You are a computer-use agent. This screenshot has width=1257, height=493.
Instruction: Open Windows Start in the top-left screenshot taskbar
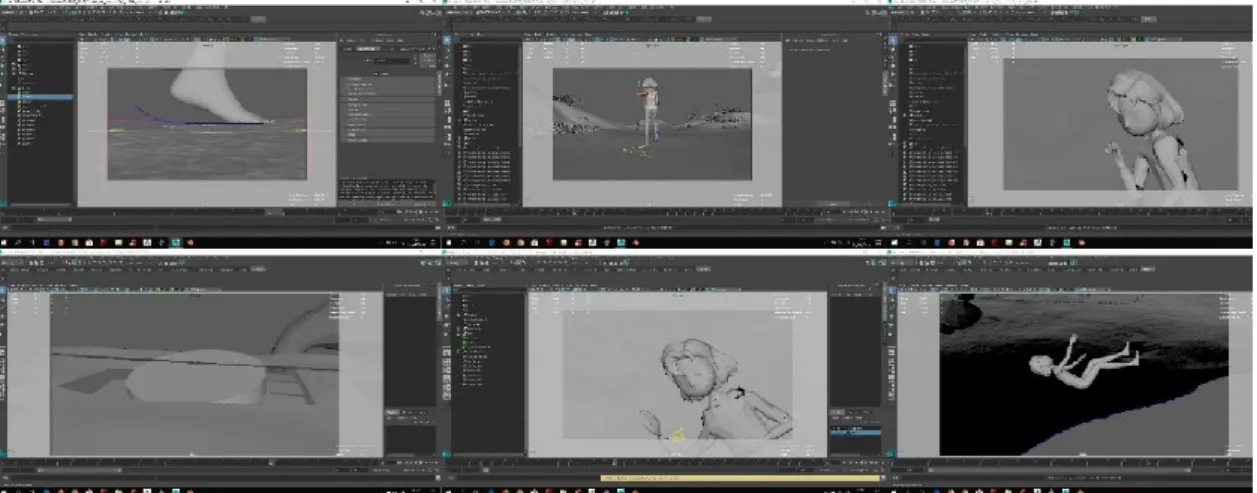[x=5, y=242]
